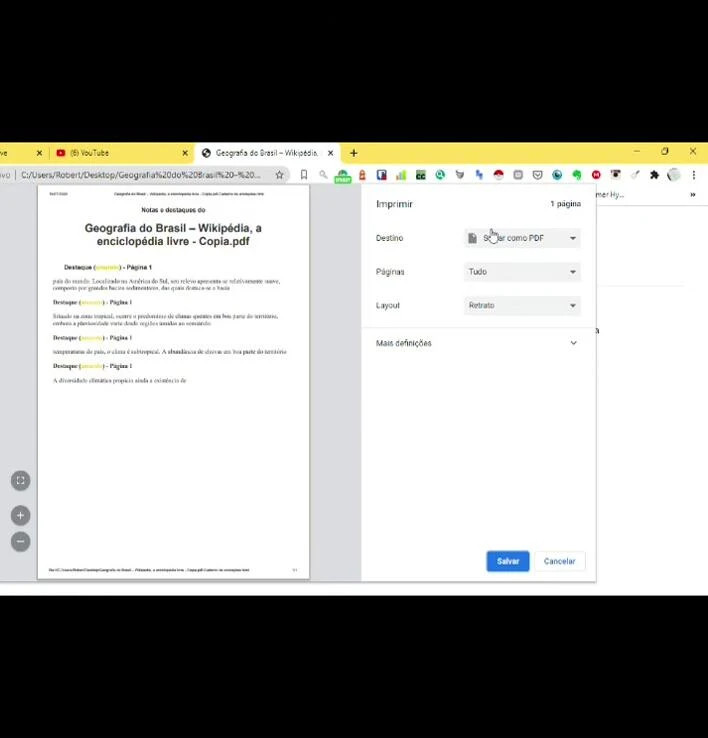Click the blue Salvar button

tap(507, 561)
